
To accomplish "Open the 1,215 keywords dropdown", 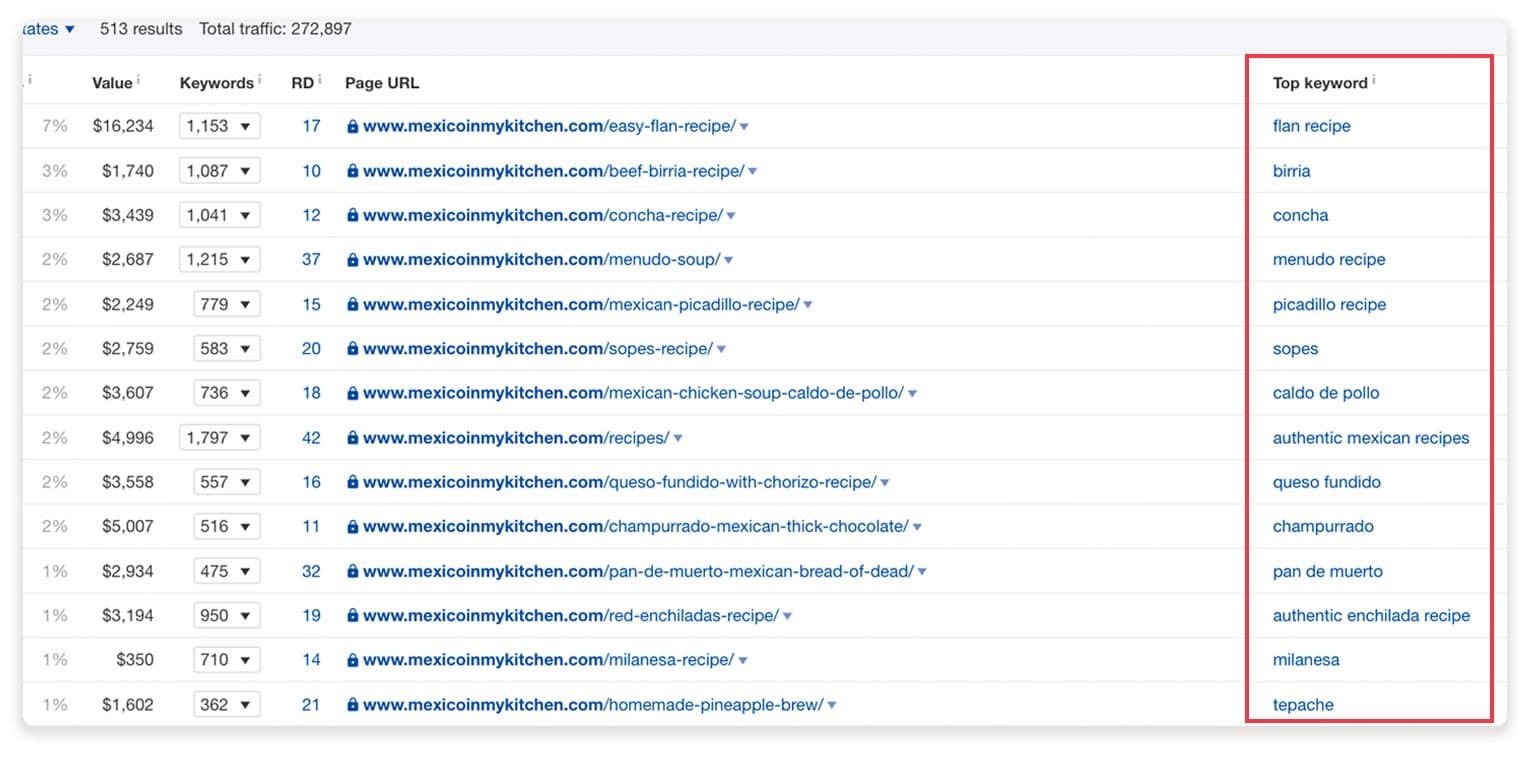I will (220, 259).
